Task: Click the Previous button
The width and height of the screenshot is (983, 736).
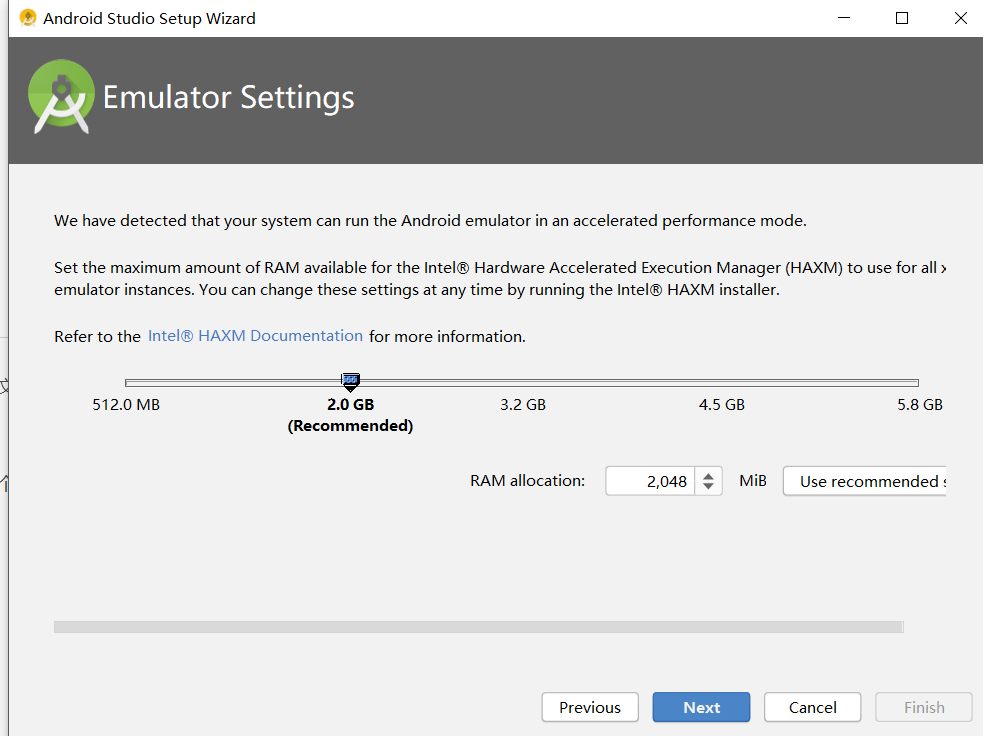Action: 590,707
